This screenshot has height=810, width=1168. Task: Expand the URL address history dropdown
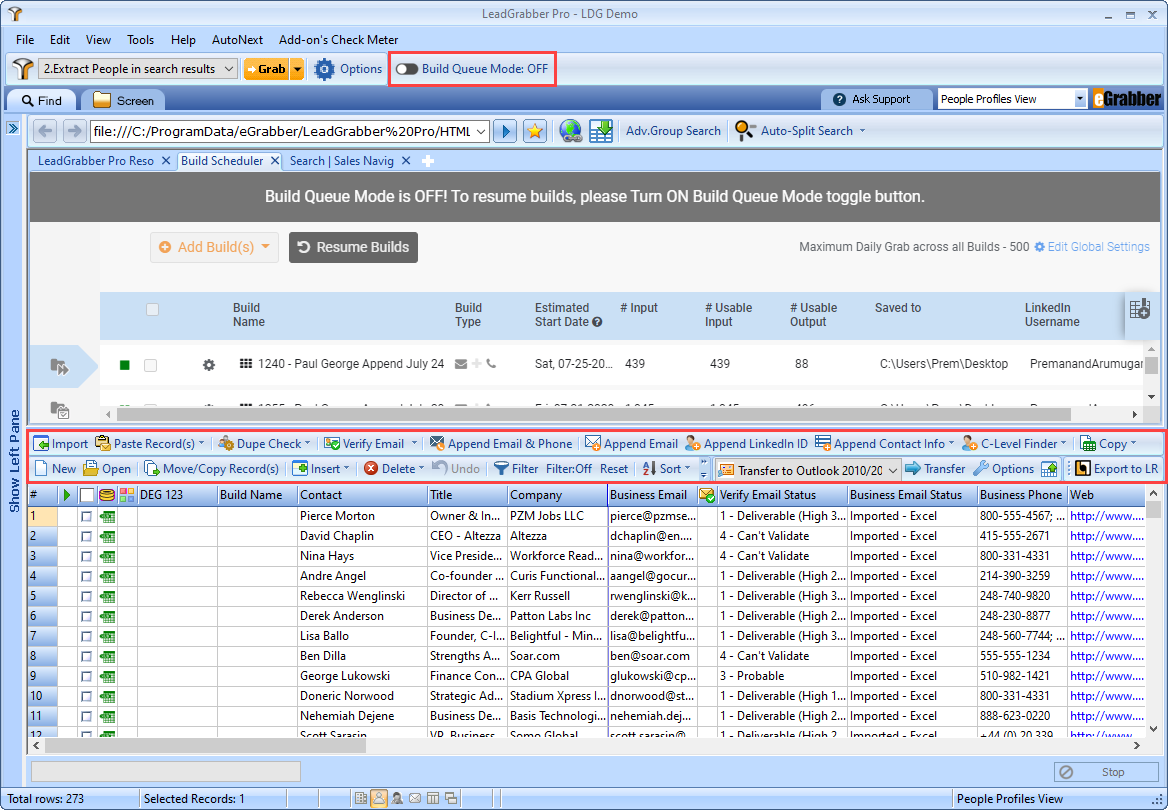(x=481, y=132)
